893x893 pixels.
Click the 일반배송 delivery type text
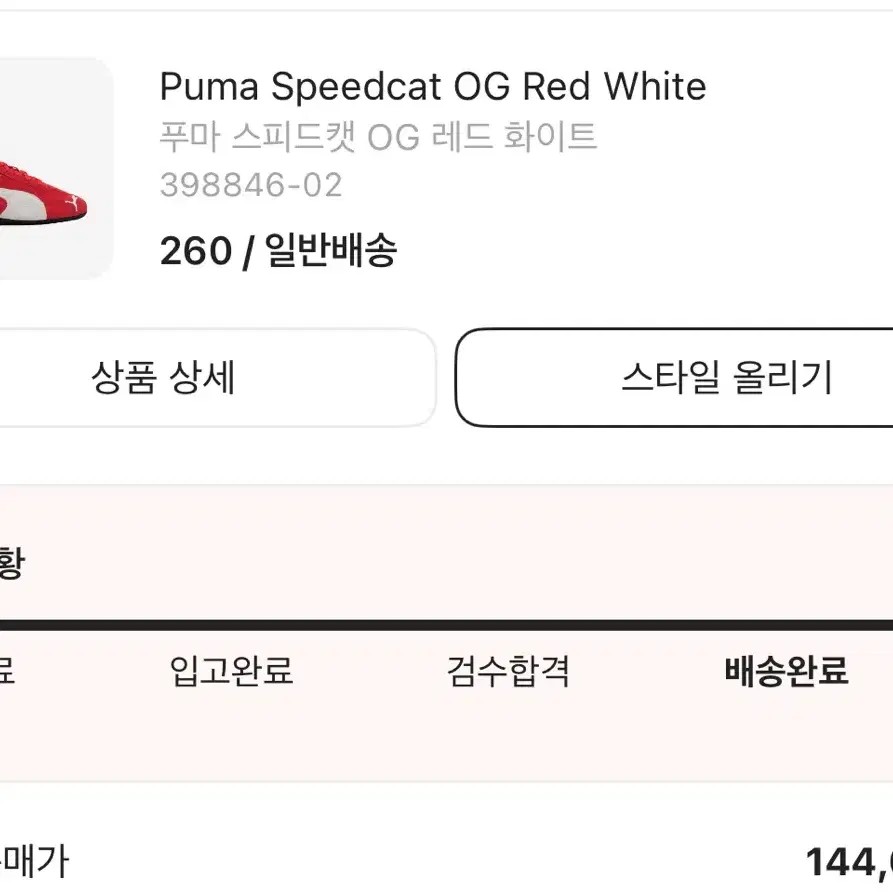pos(331,250)
